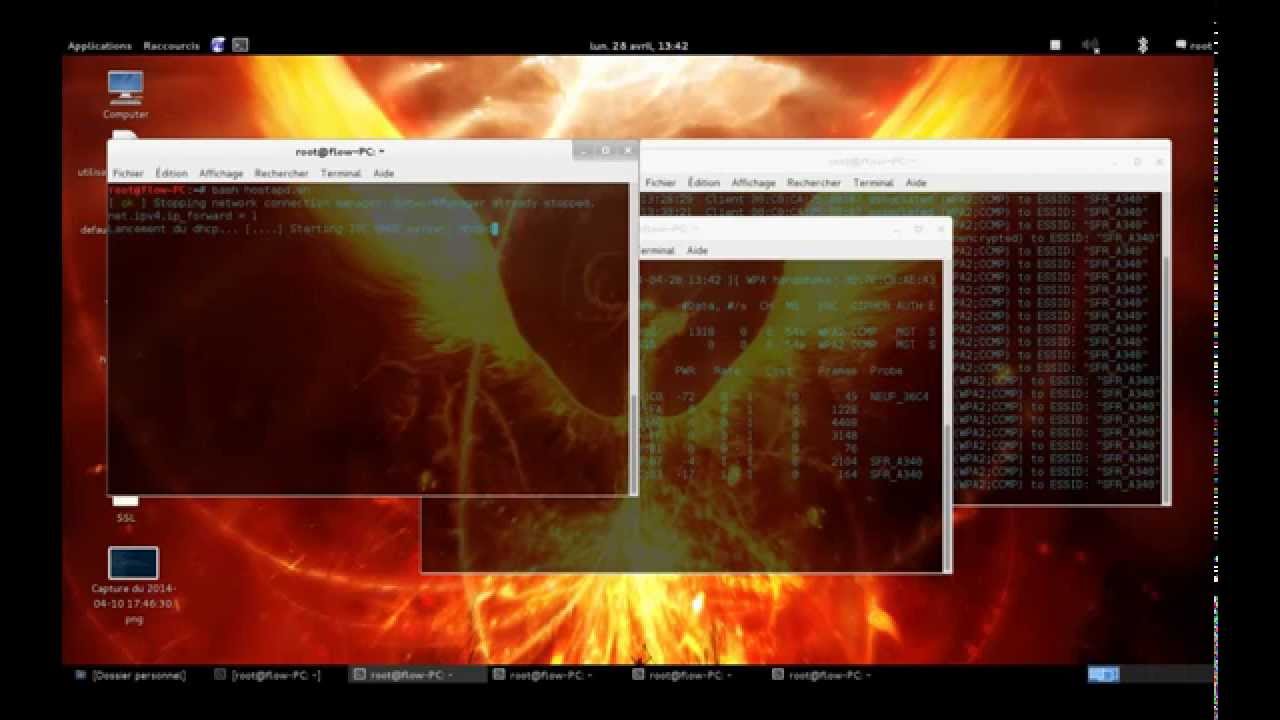
Task: Click the SFR_A340 log terminal's scrollbar
Action: 1166,348
